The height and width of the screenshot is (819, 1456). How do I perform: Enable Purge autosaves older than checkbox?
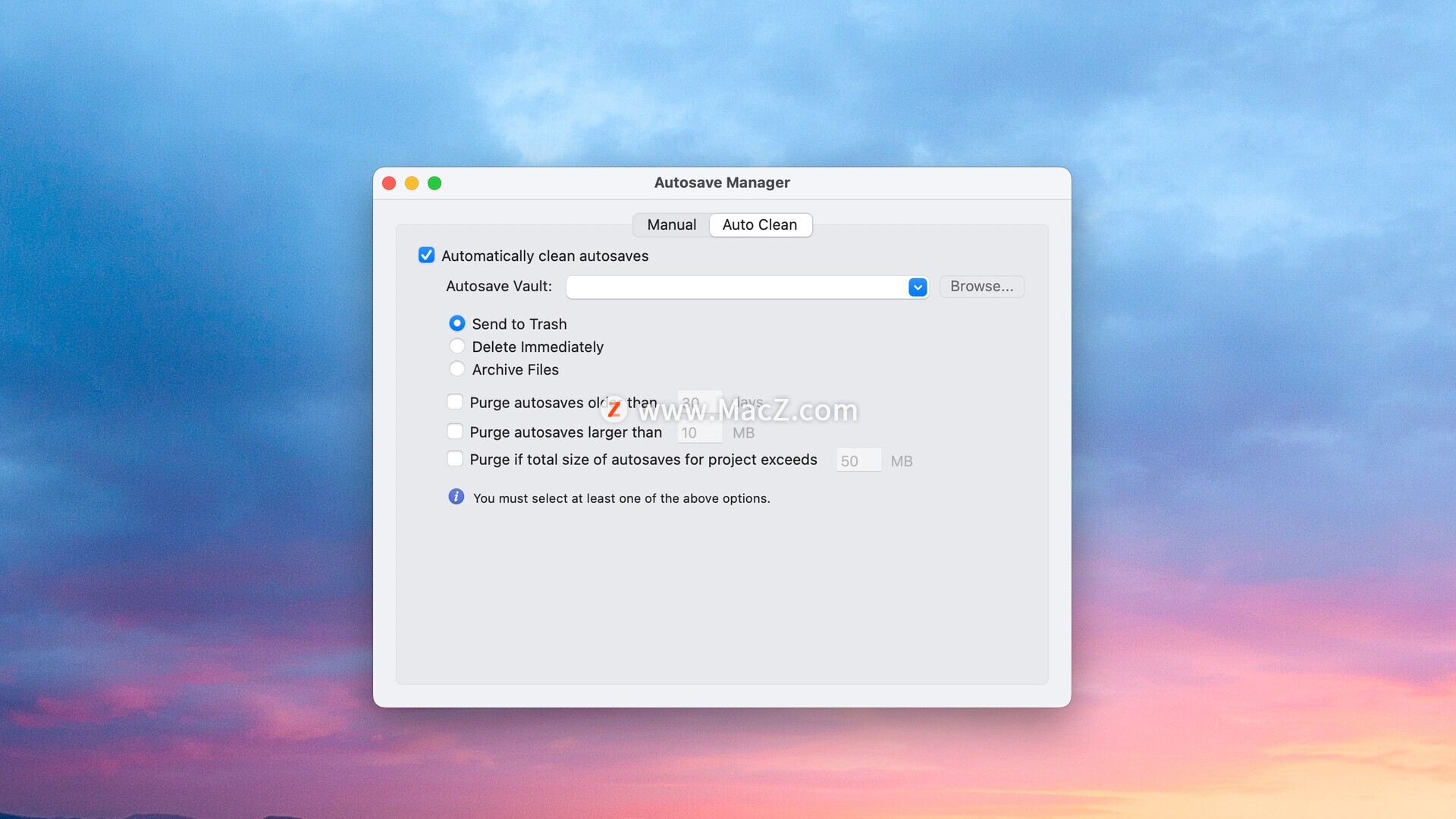[x=455, y=402]
